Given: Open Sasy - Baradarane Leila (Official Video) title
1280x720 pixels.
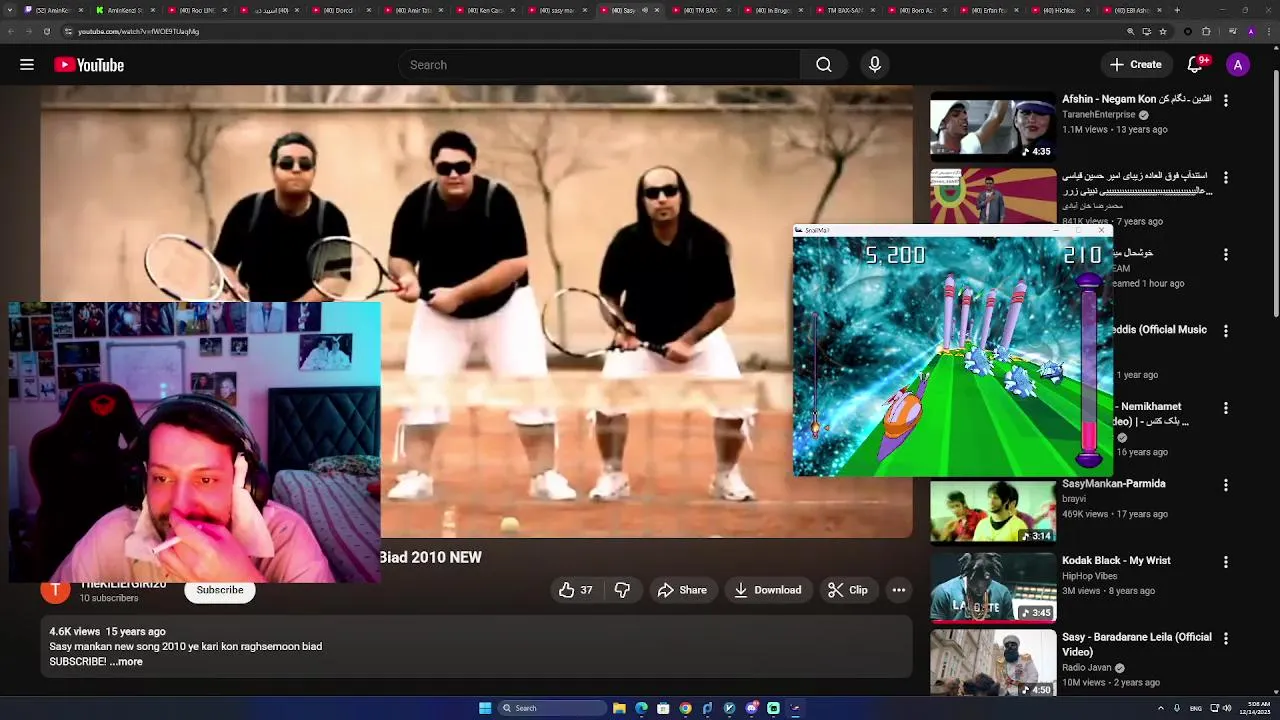Looking at the screenshot, I should coord(1136,645).
